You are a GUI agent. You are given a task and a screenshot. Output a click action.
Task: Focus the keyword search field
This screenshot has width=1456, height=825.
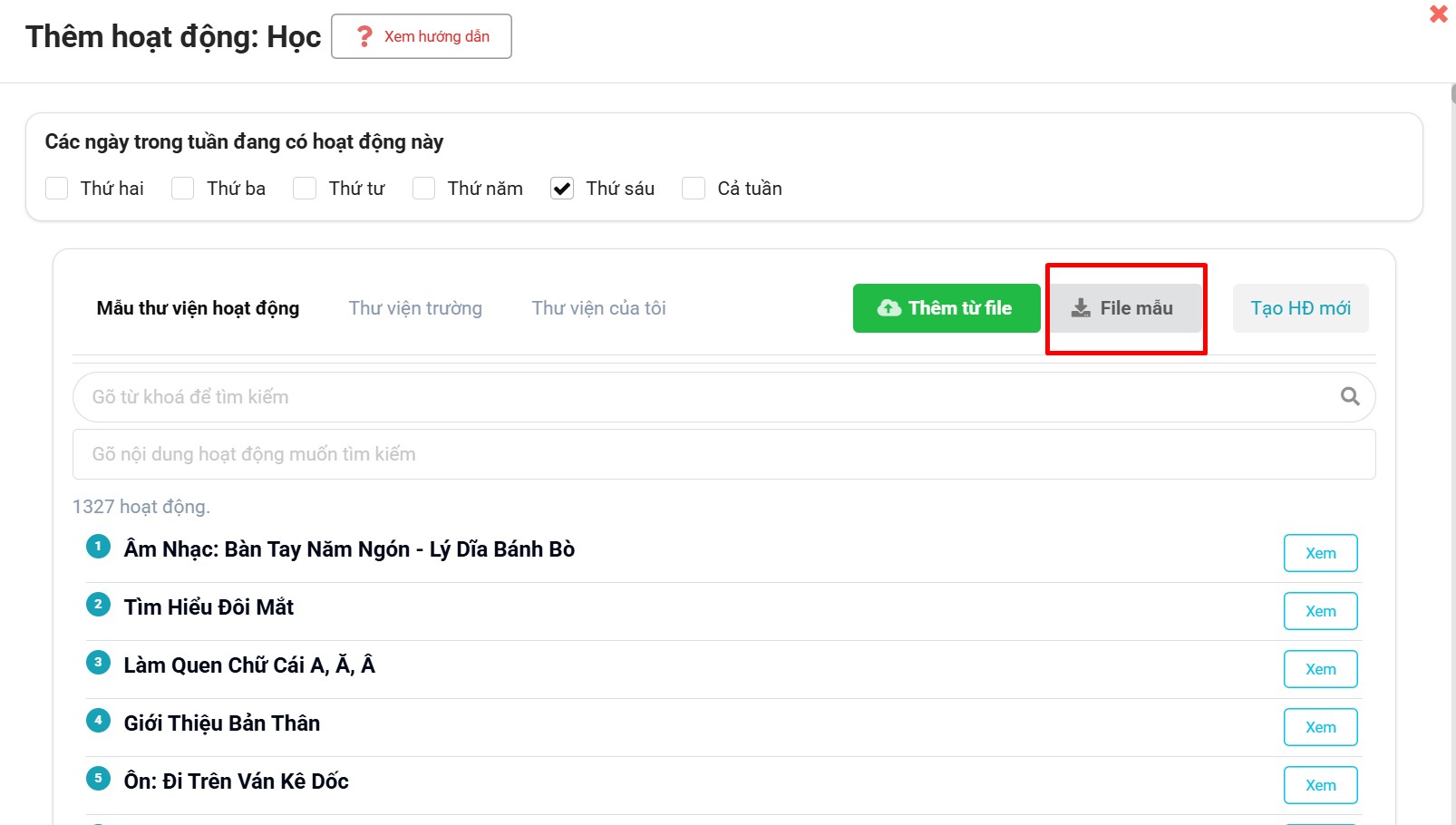pyautogui.click(x=707, y=397)
